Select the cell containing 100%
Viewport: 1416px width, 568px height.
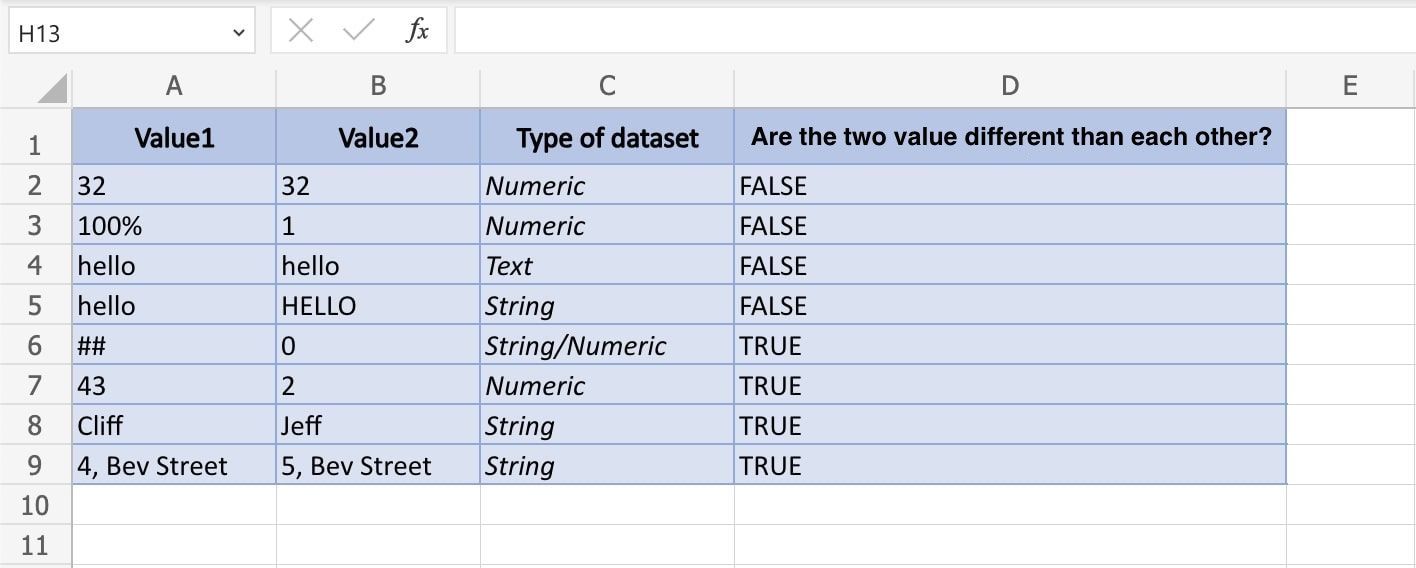(x=174, y=226)
